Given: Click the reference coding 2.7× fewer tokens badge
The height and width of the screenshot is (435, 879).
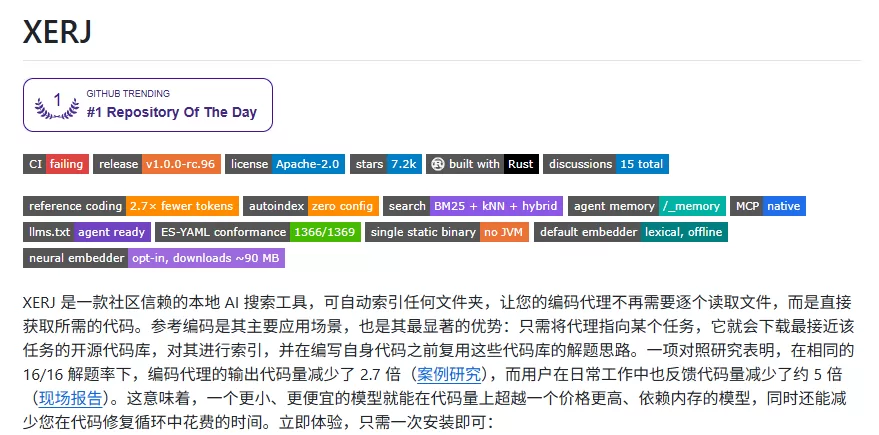Looking at the screenshot, I should point(131,206).
